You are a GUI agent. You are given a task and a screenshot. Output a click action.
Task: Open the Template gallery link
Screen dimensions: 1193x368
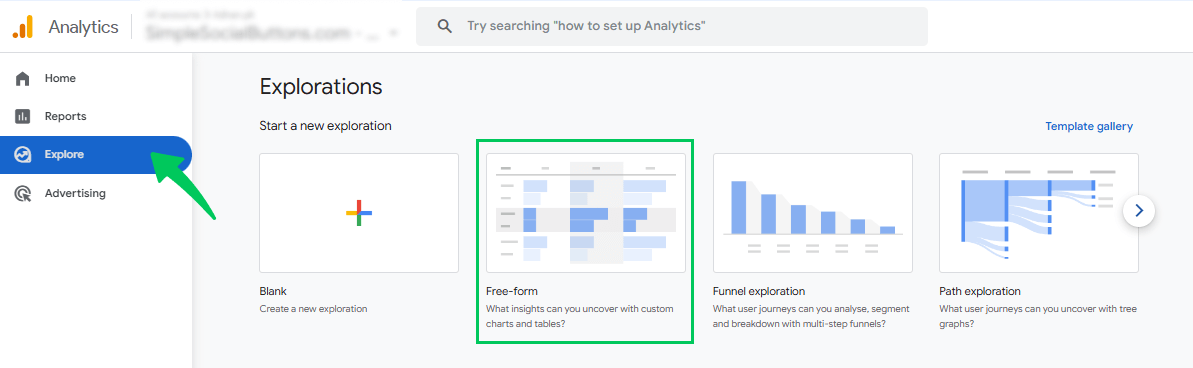1089,126
